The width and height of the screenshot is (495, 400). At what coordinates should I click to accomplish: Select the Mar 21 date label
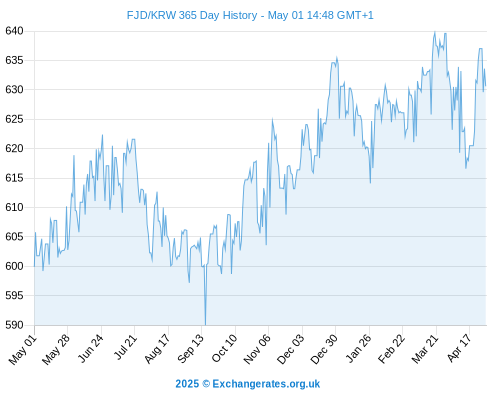[425, 349]
